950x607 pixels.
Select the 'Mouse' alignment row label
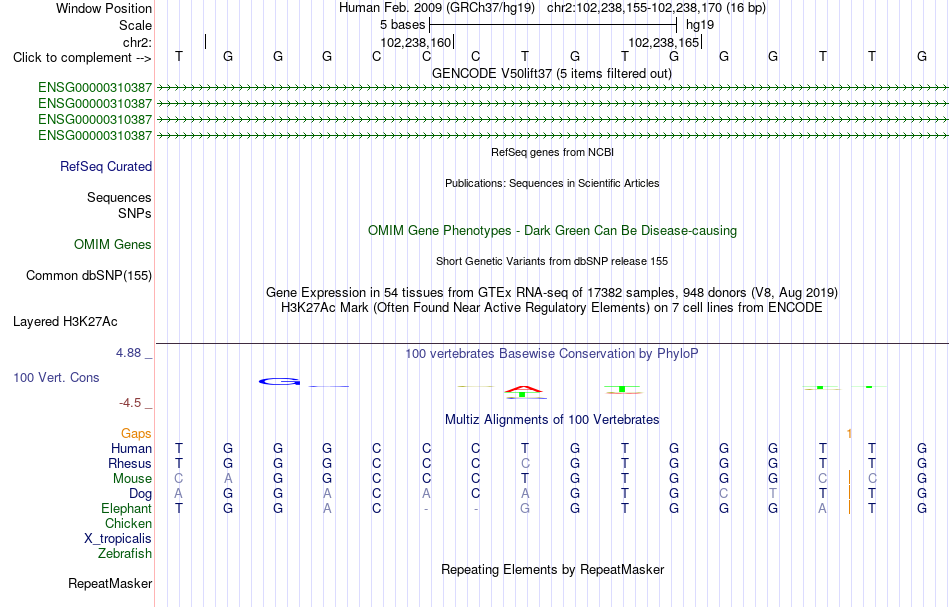click(x=133, y=479)
